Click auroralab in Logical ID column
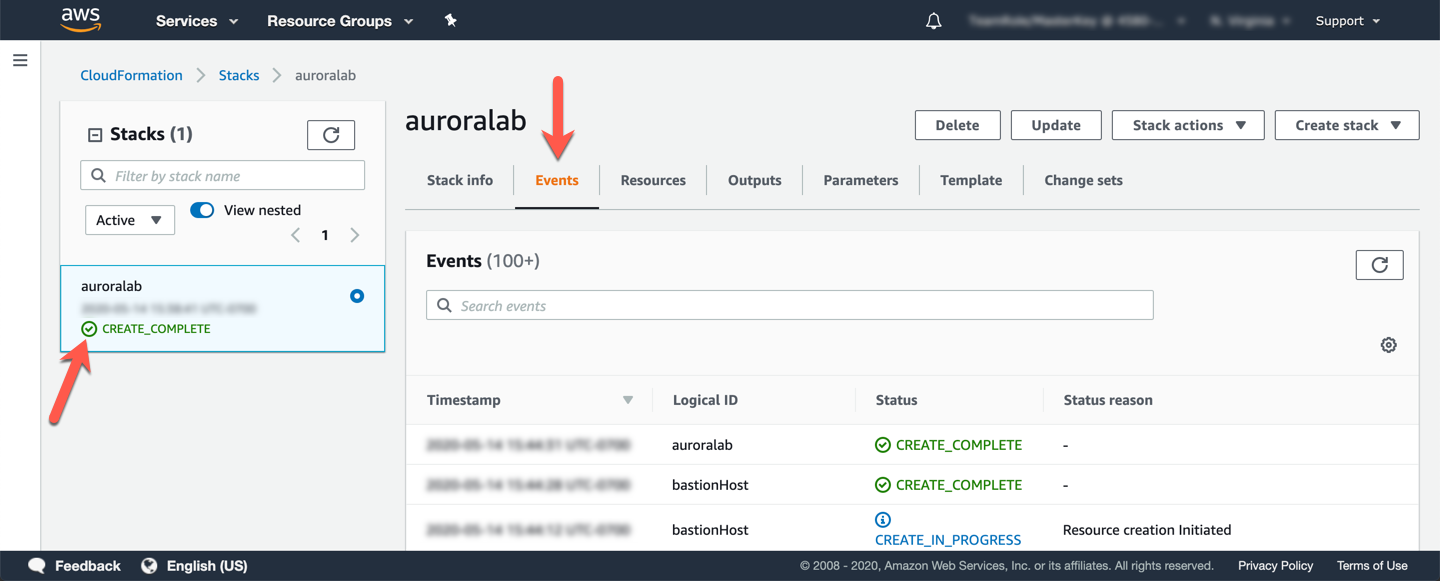The width and height of the screenshot is (1440, 581). [702, 445]
